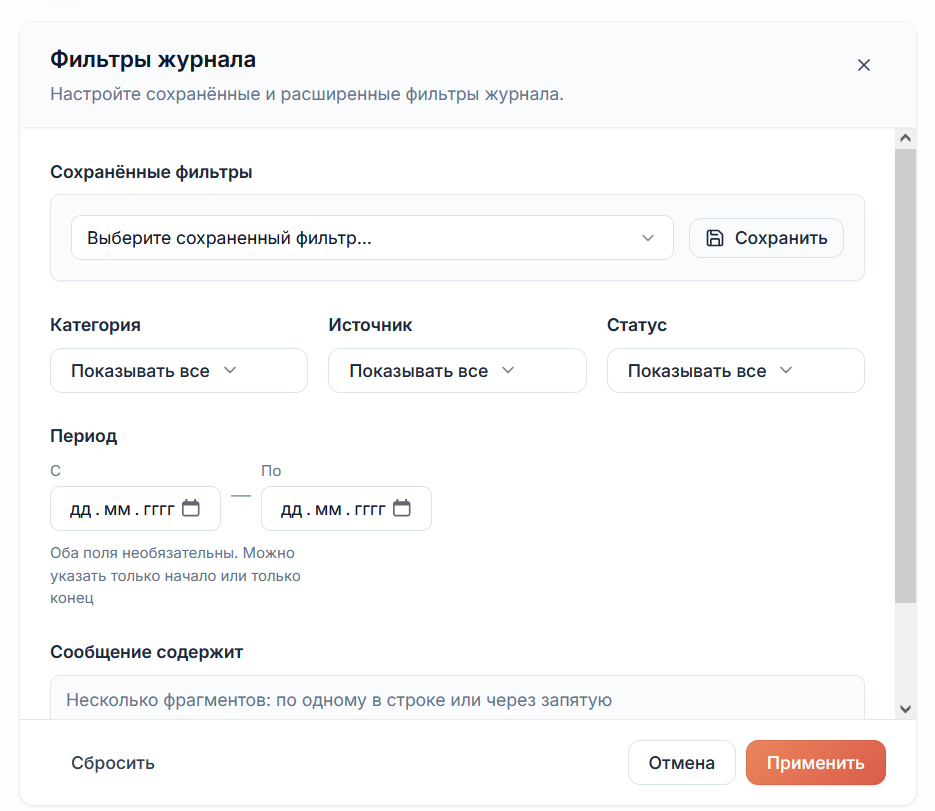This screenshot has height=811, width=935.
Task: Expand the Источник dropdown
Action: pos(457,370)
